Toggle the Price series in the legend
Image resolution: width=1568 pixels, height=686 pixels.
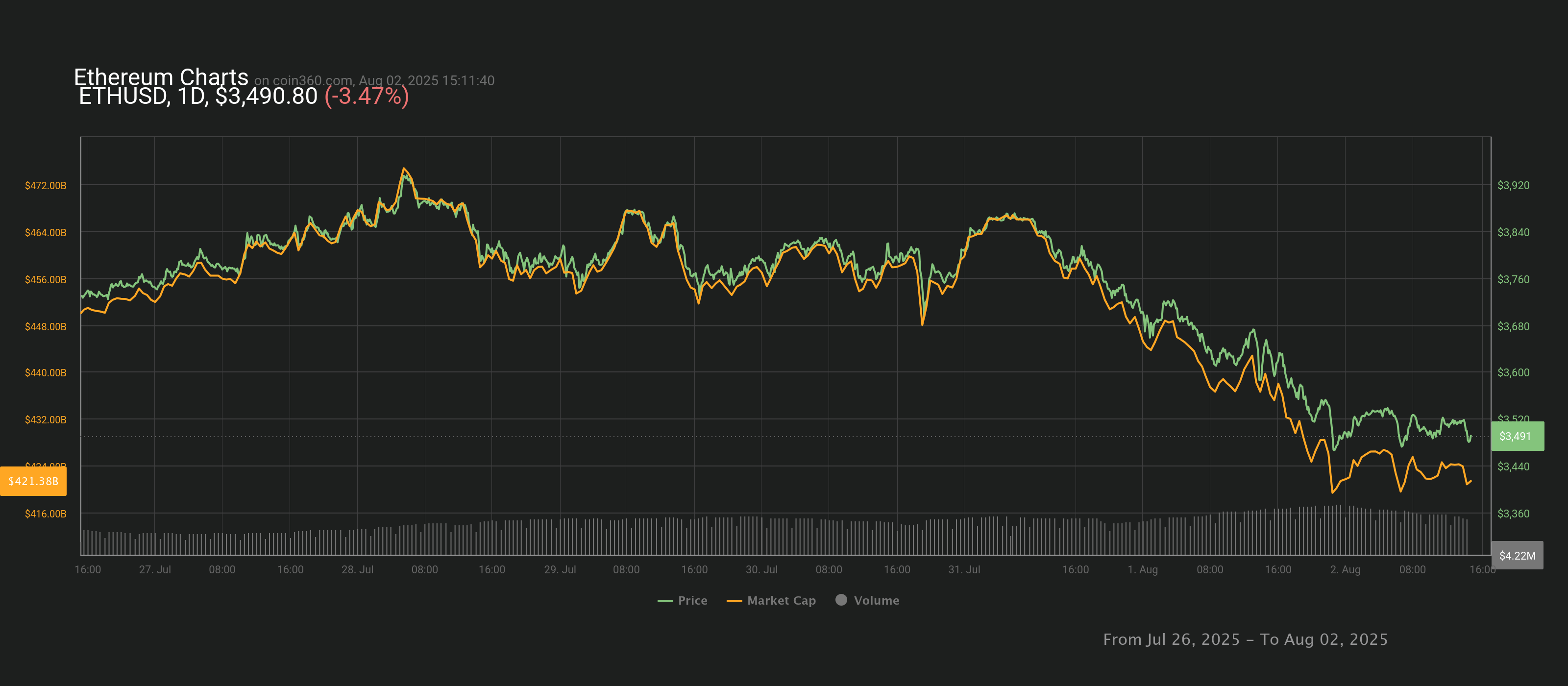pyautogui.click(x=683, y=600)
